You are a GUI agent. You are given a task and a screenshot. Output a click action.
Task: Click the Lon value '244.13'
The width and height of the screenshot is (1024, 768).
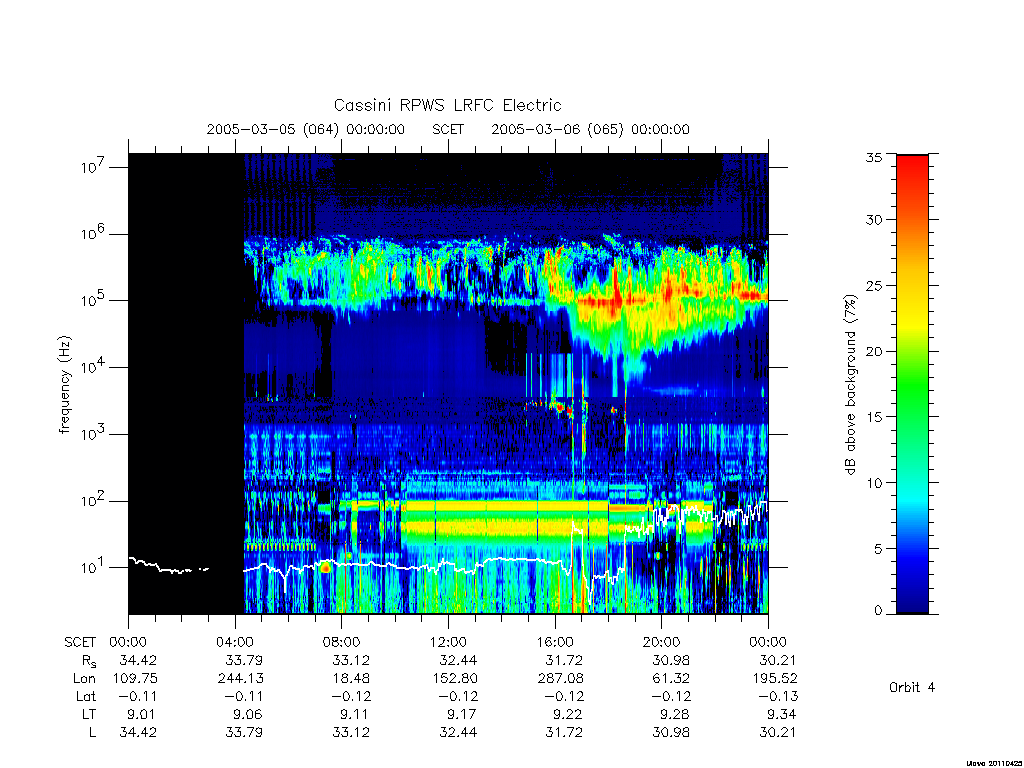click(x=240, y=679)
